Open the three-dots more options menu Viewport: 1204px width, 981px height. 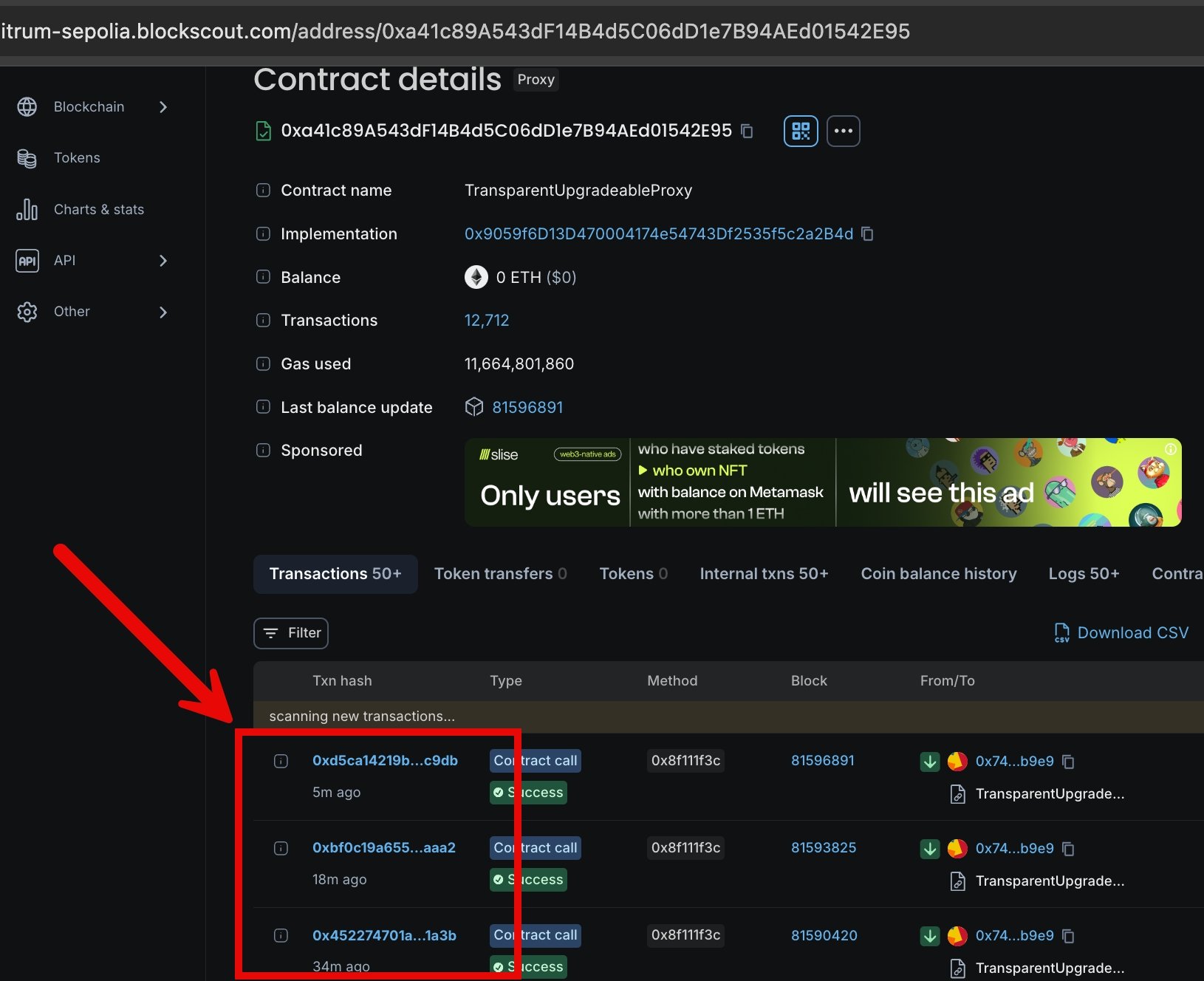tap(843, 131)
